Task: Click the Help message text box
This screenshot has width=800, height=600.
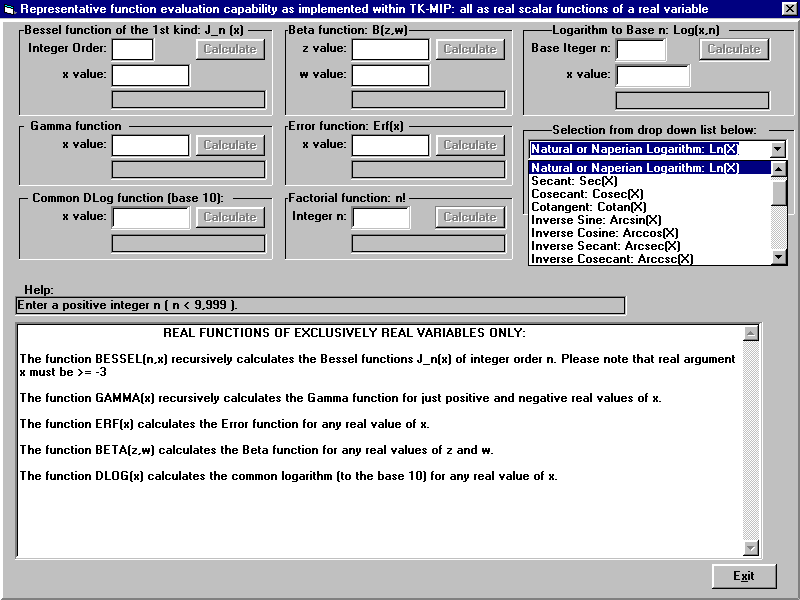Action: click(x=320, y=306)
